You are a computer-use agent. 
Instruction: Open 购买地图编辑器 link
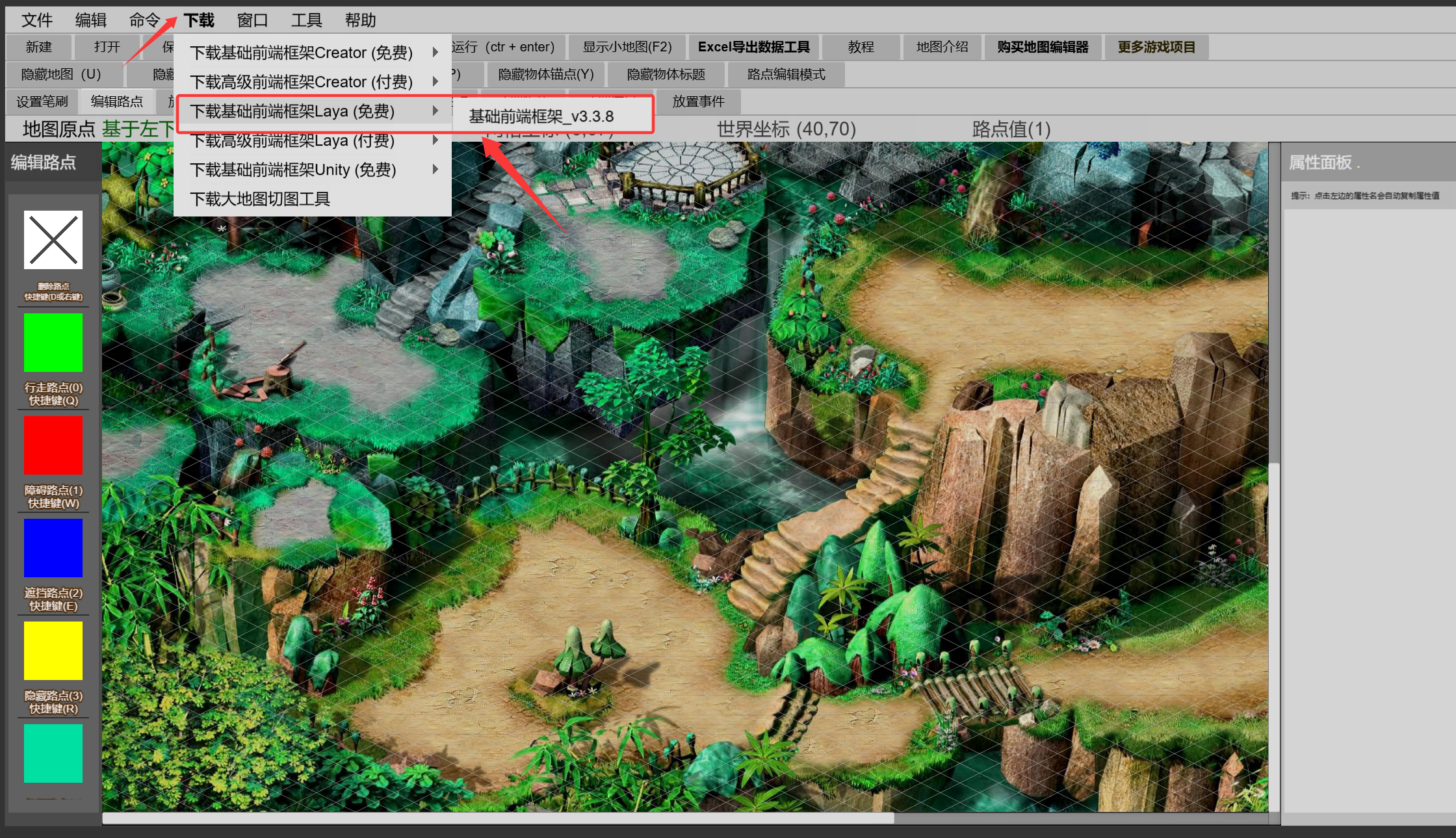1043,47
